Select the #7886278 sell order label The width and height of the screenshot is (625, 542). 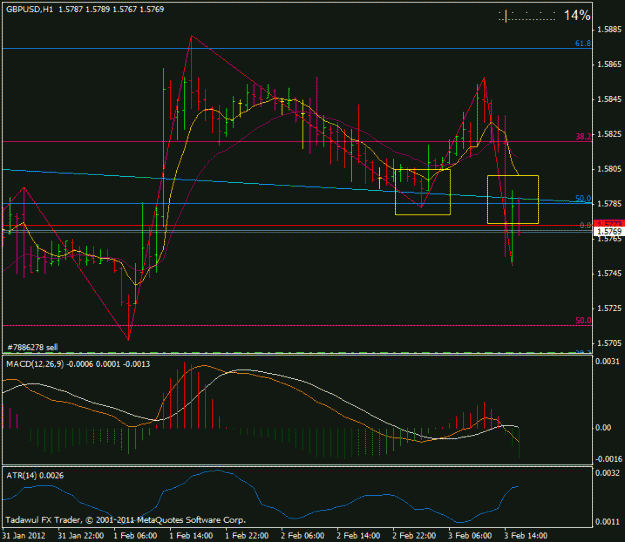pyautogui.click(x=33, y=347)
